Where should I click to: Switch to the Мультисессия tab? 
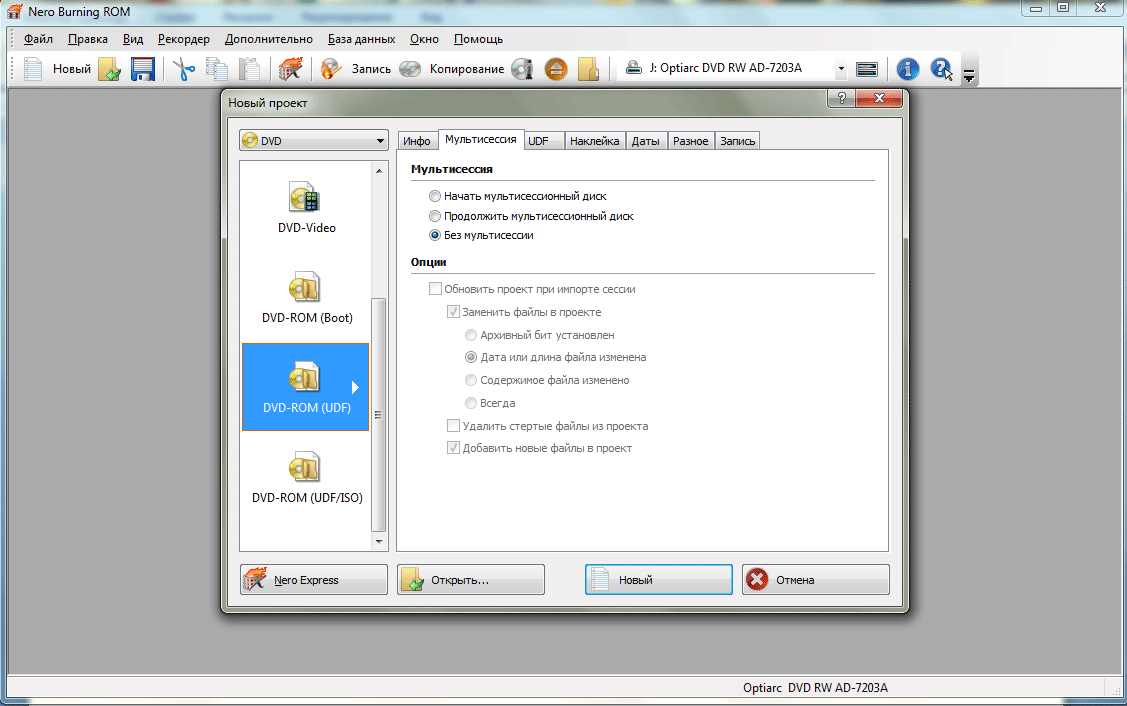(480, 139)
